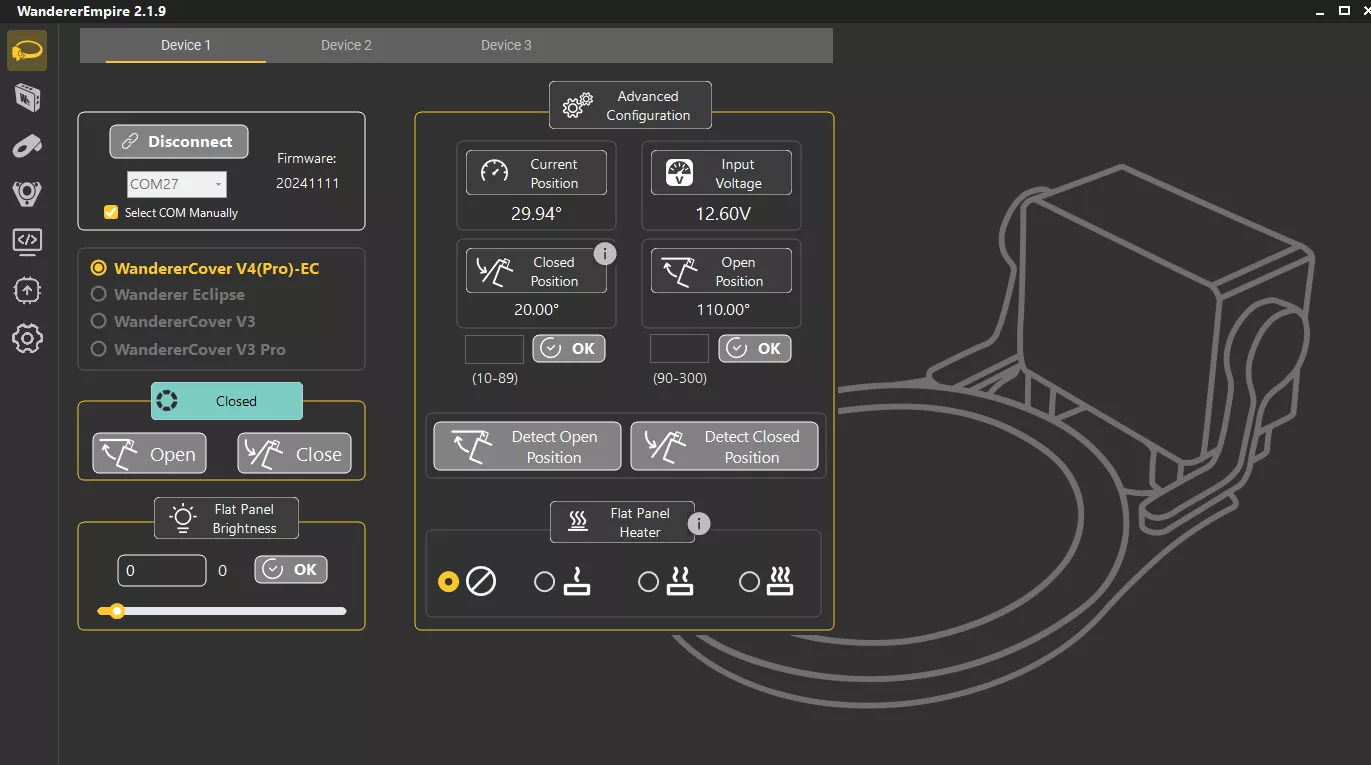1371x765 pixels.
Task: Click the Input Voltage meter icon
Action: click(x=679, y=173)
